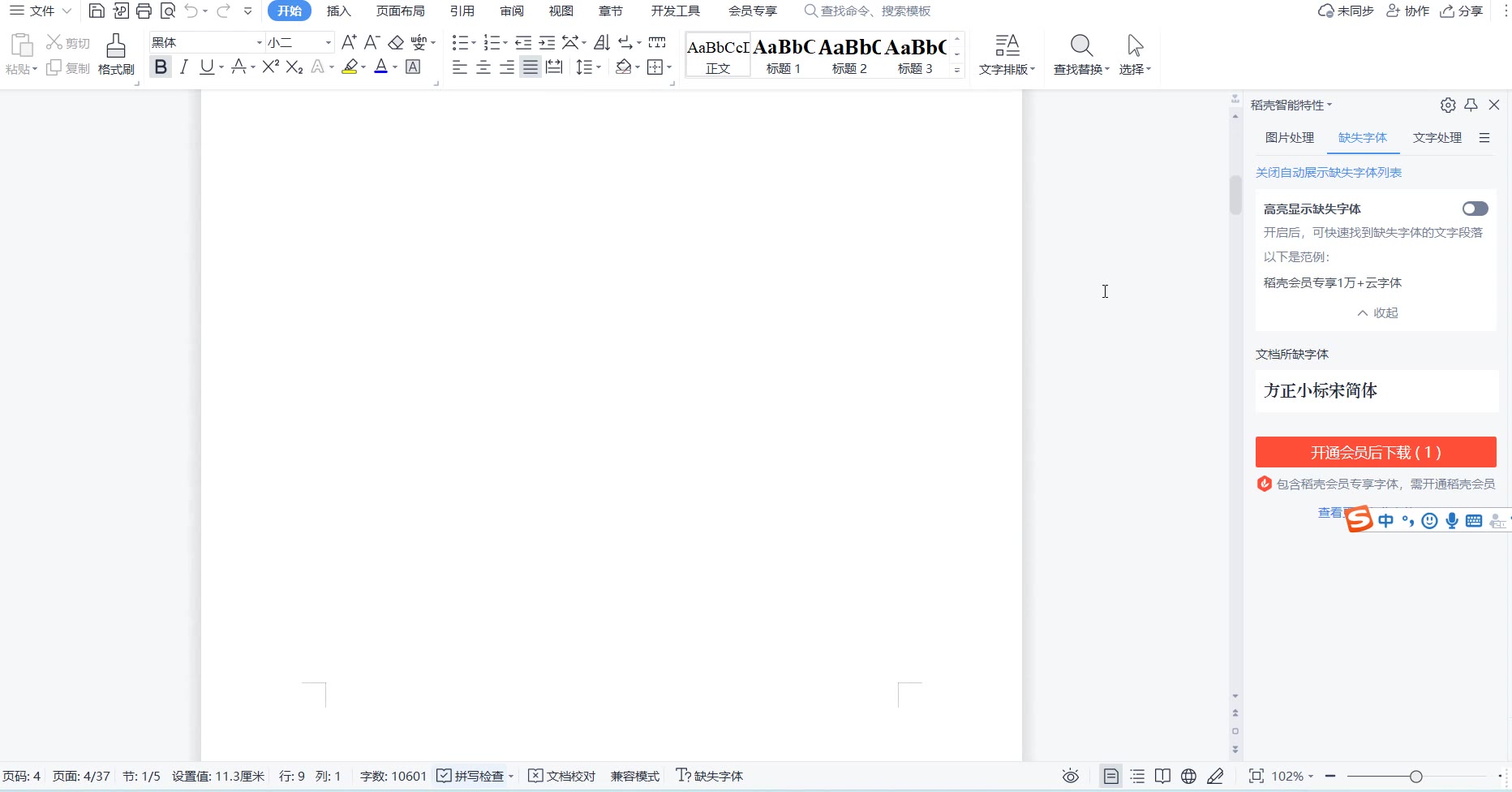Decrease font size with the A- icon
Viewport: 1512px width, 792px height.
[x=372, y=42]
